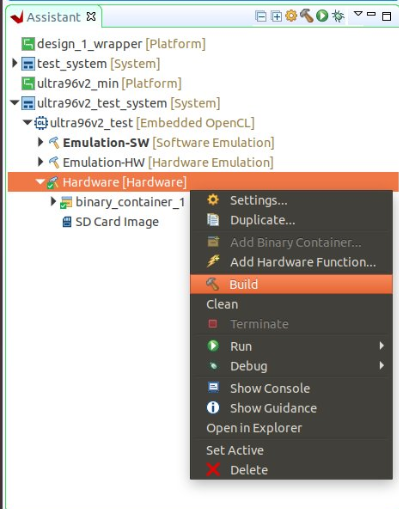Screen dimensions: 399x509
Task: Click Collapse All icon in Assistant toolbar
Action: pos(261,16)
